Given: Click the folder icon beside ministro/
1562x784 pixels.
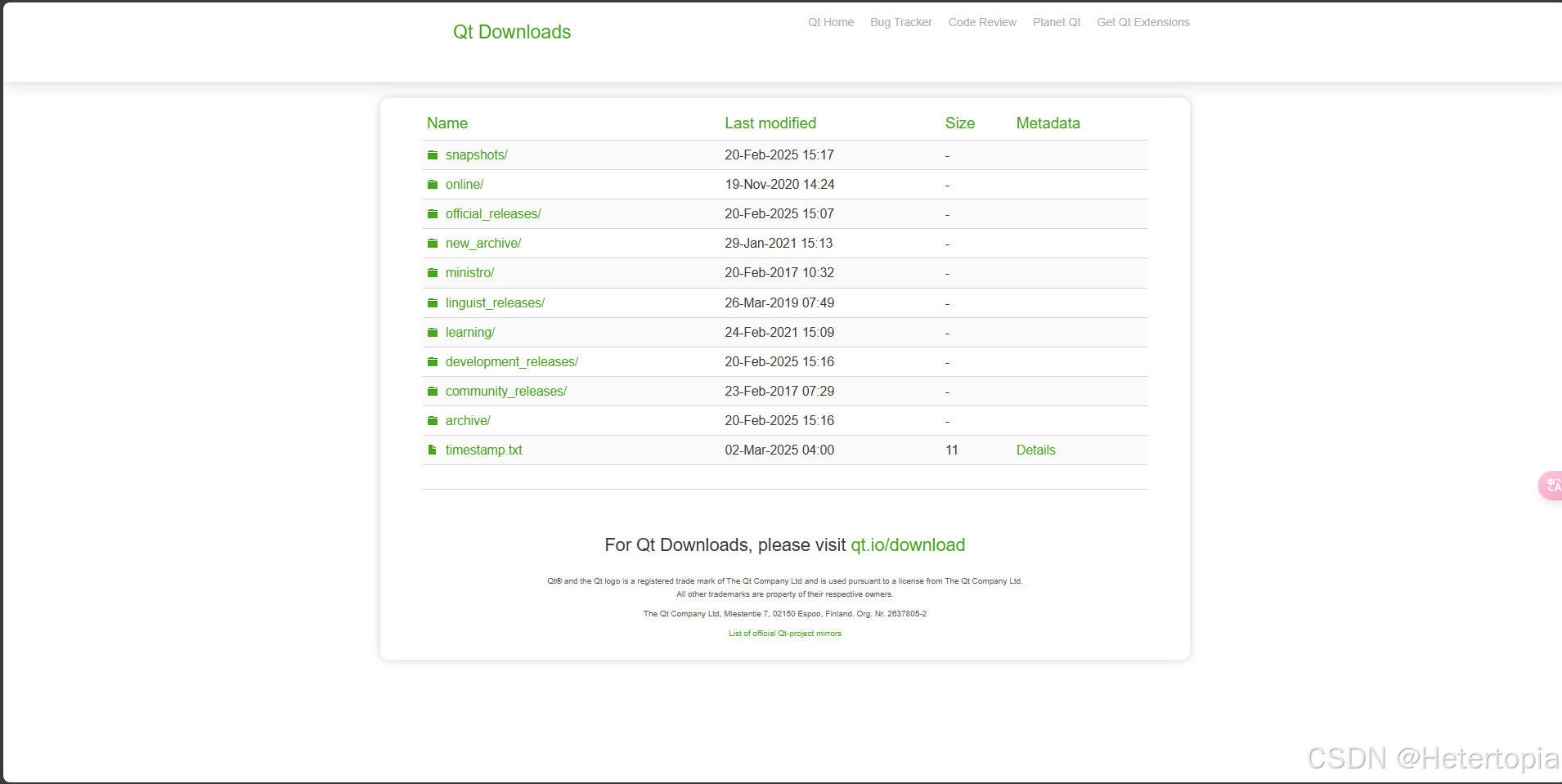Looking at the screenshot, I should pos(433,272).
